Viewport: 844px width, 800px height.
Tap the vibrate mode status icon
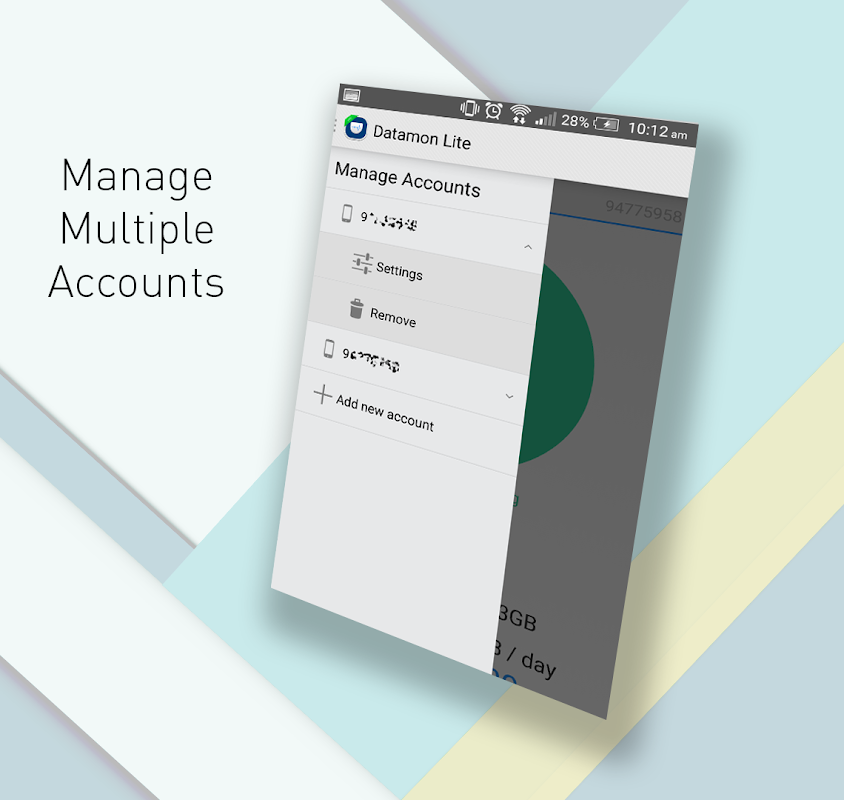tap(469, 108)
